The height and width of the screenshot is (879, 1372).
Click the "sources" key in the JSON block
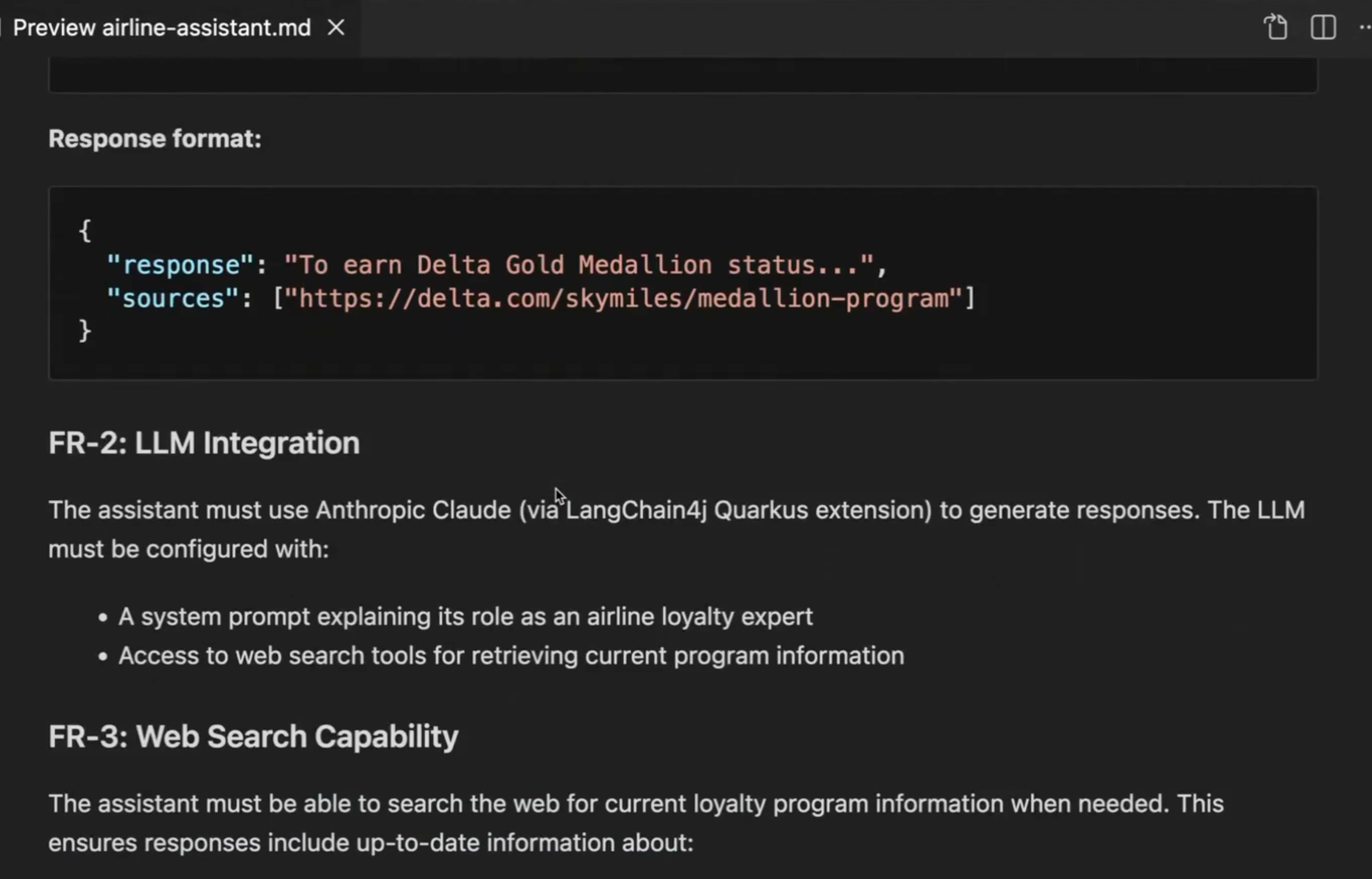point(173,299)
